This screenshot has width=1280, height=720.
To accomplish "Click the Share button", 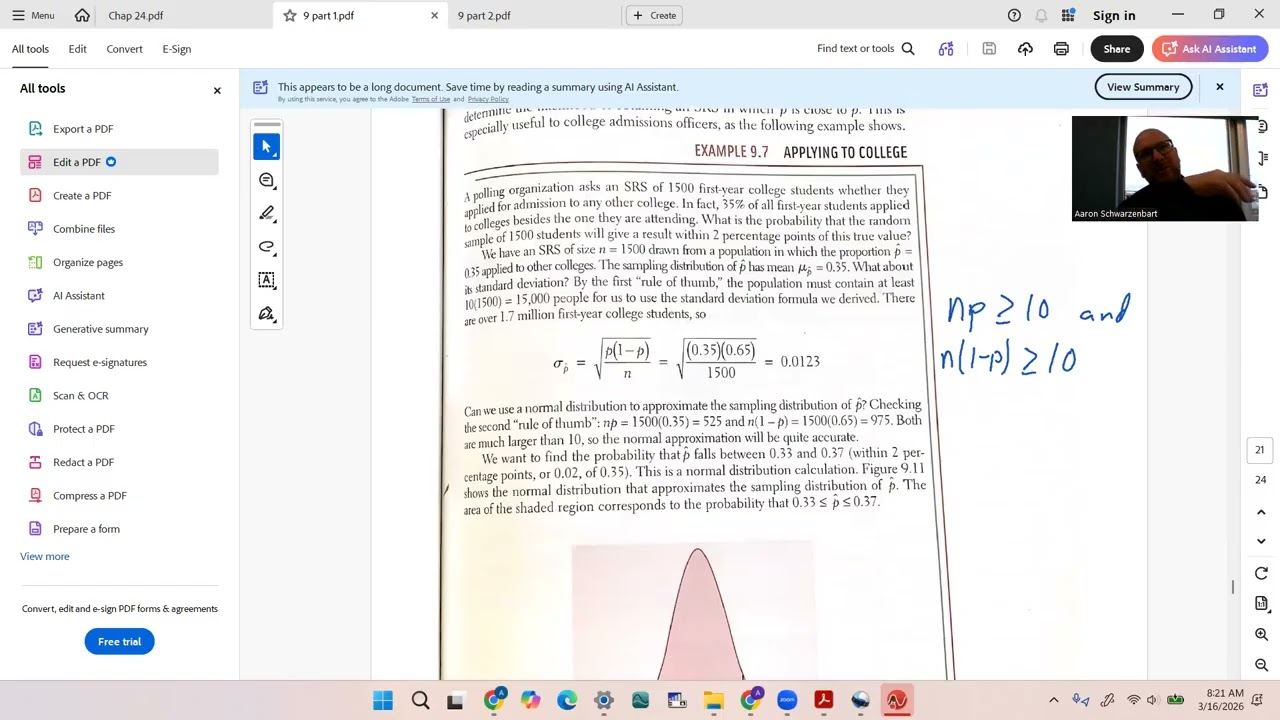I will [x=1117, y=49].
